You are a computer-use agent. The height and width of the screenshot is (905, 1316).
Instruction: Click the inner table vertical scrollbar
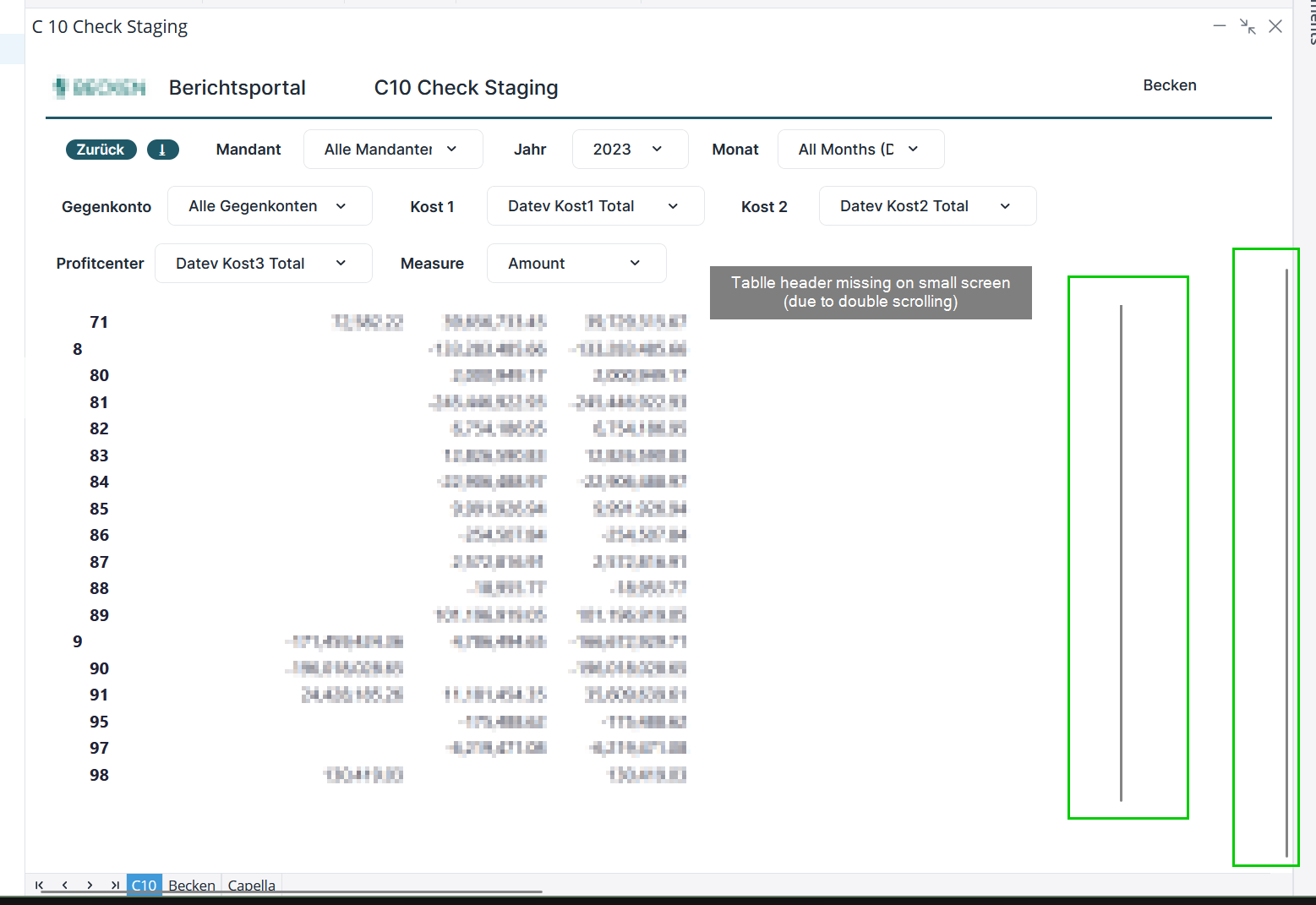(1121, 549)
